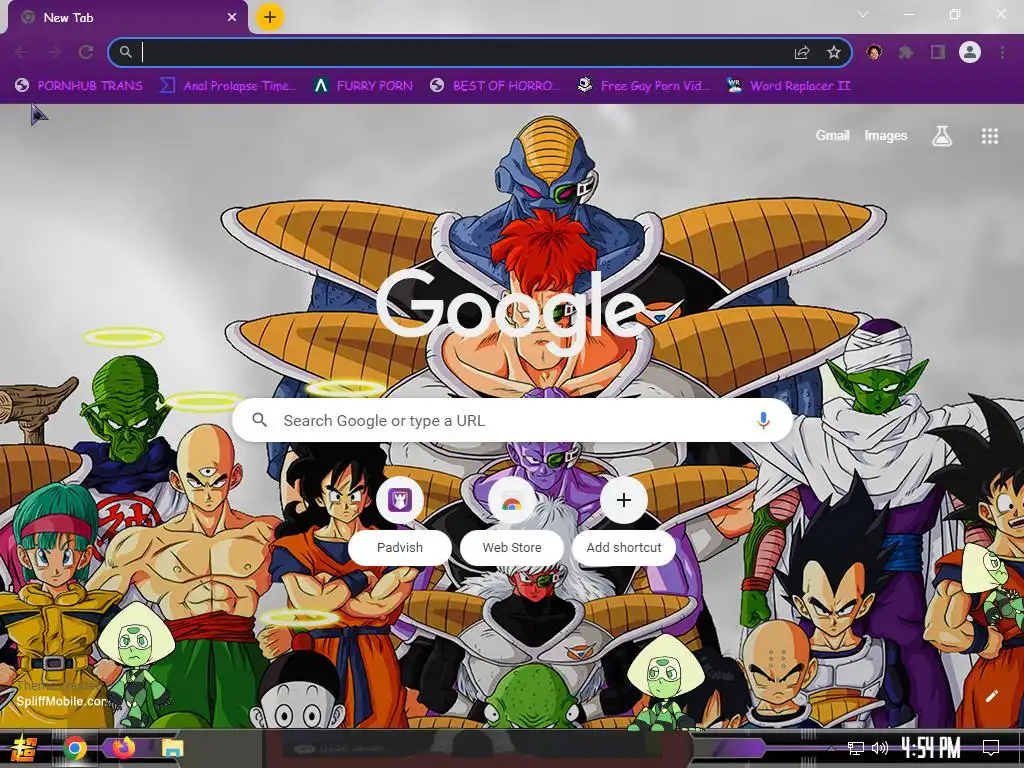Open the Web Store shortcut tile
Image resolution: width=1024 pixels, height=768 pixels.
point(512,520)
